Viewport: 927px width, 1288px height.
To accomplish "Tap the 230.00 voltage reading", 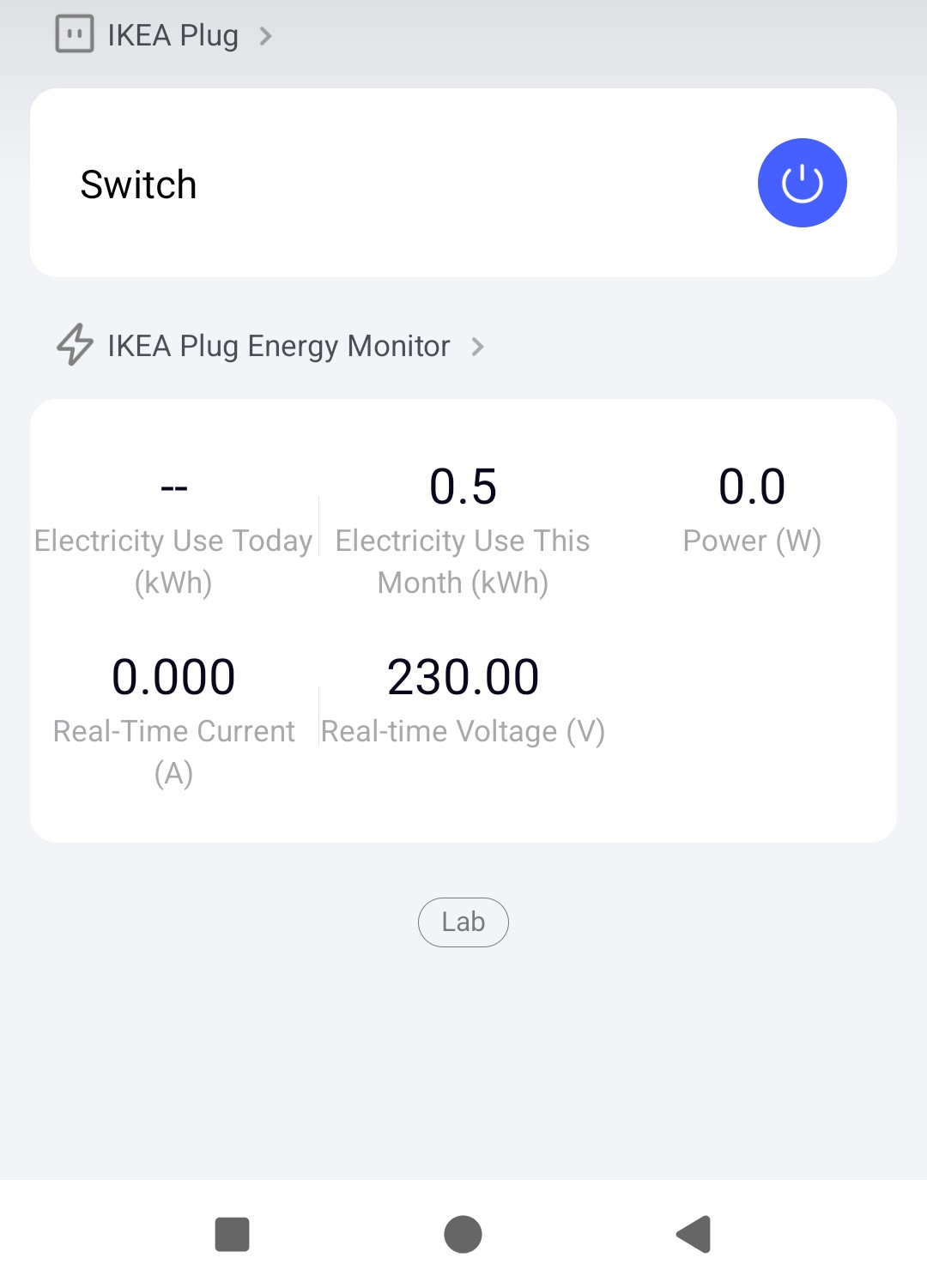I will point(463,677).
